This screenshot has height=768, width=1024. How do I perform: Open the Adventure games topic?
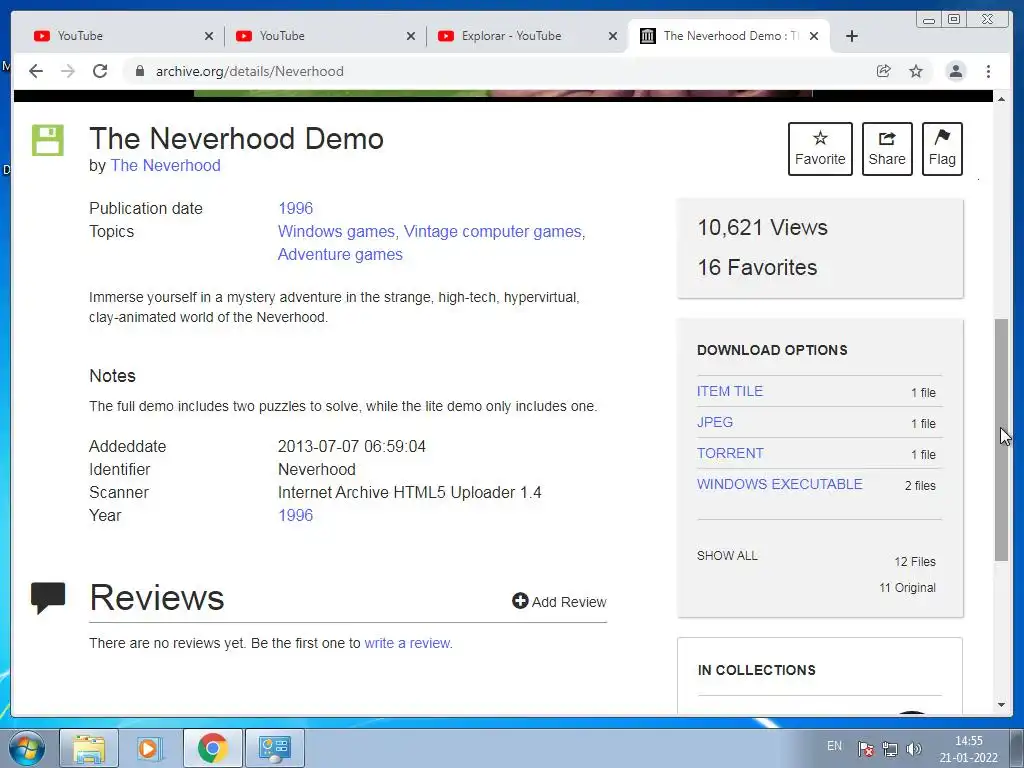(340, 254)
